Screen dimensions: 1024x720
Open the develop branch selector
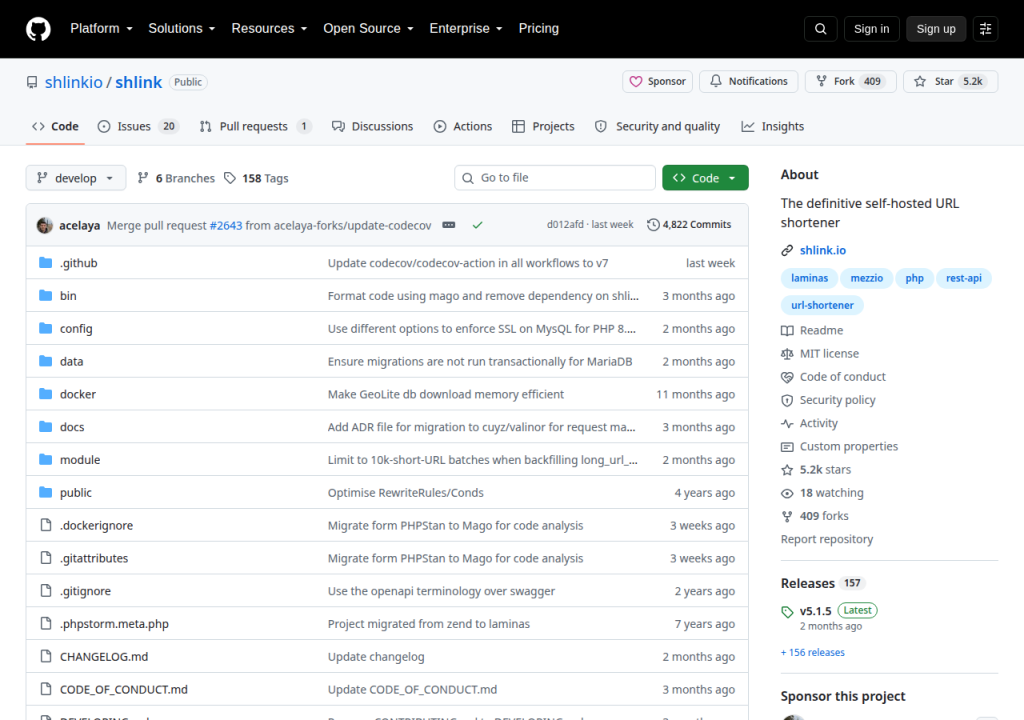click(x=76, y=178)
